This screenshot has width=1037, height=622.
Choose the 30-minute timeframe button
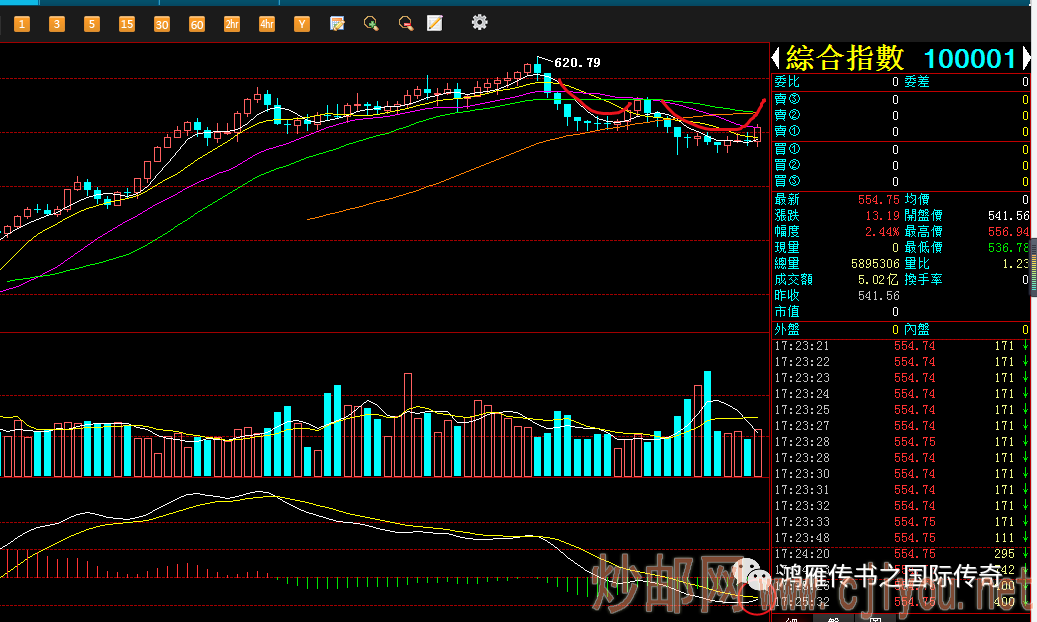(162, 23)
